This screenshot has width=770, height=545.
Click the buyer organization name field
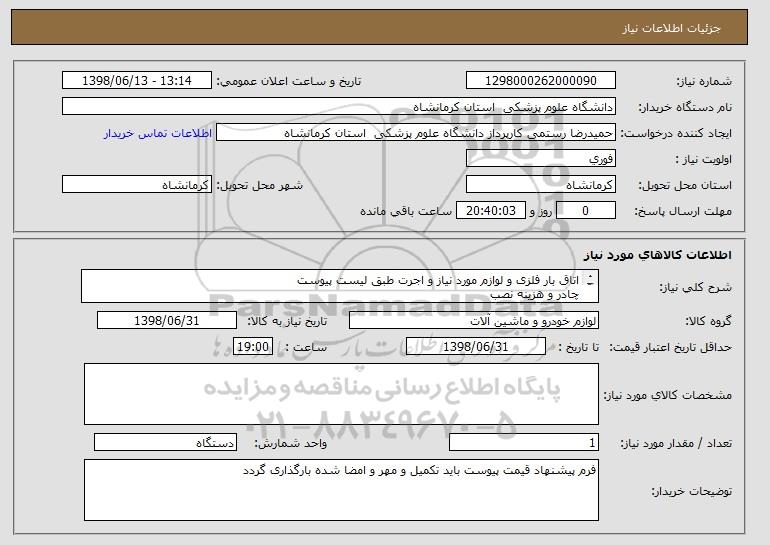point(339,107)
